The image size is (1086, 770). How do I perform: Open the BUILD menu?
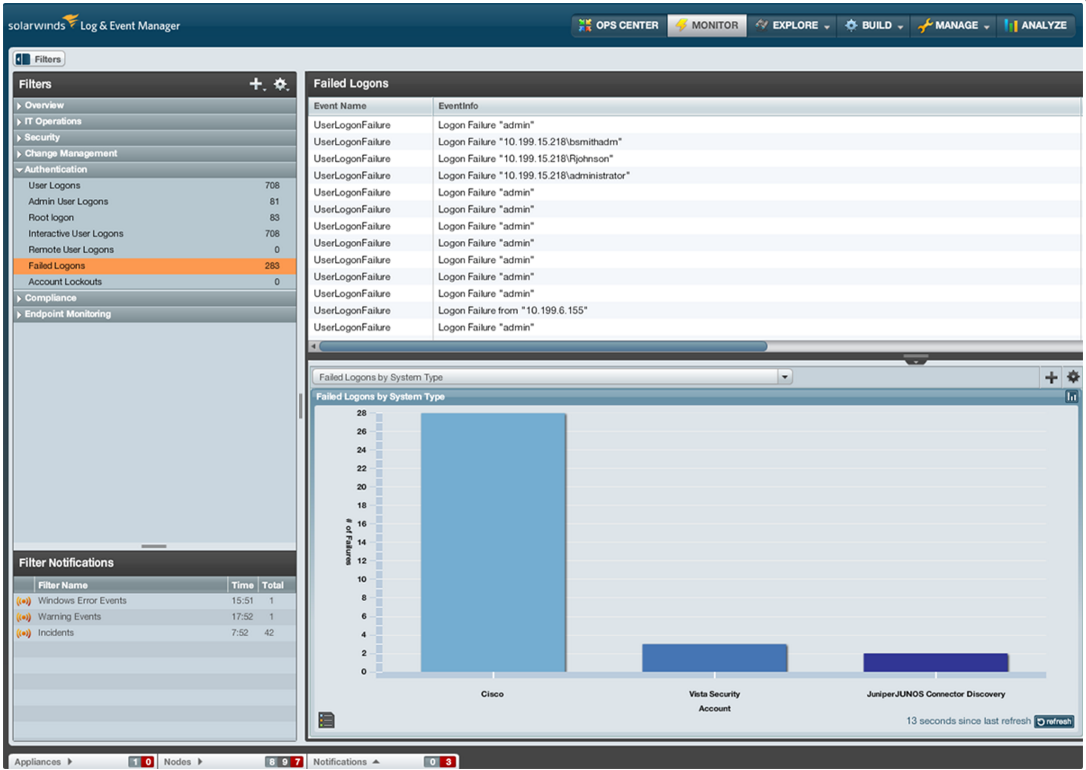coord(873,26)
